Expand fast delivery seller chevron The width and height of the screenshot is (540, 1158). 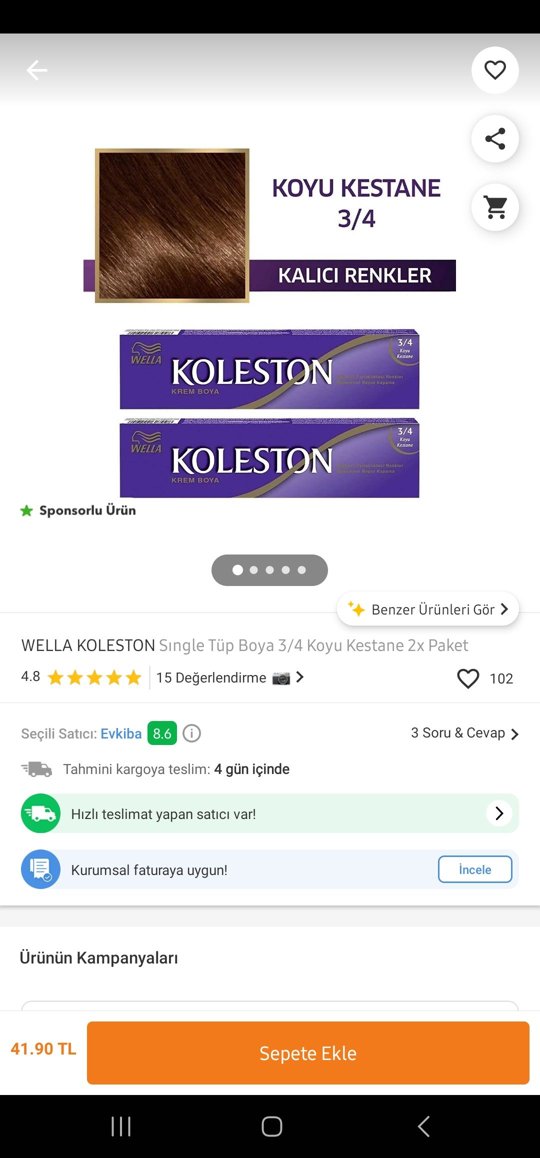coord(499,814)
